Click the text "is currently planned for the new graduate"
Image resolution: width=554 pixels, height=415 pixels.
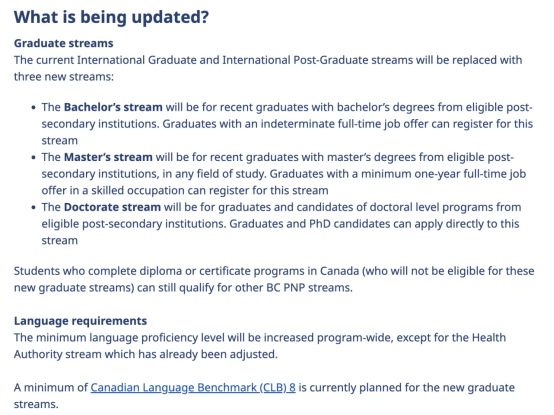(407, 388)
